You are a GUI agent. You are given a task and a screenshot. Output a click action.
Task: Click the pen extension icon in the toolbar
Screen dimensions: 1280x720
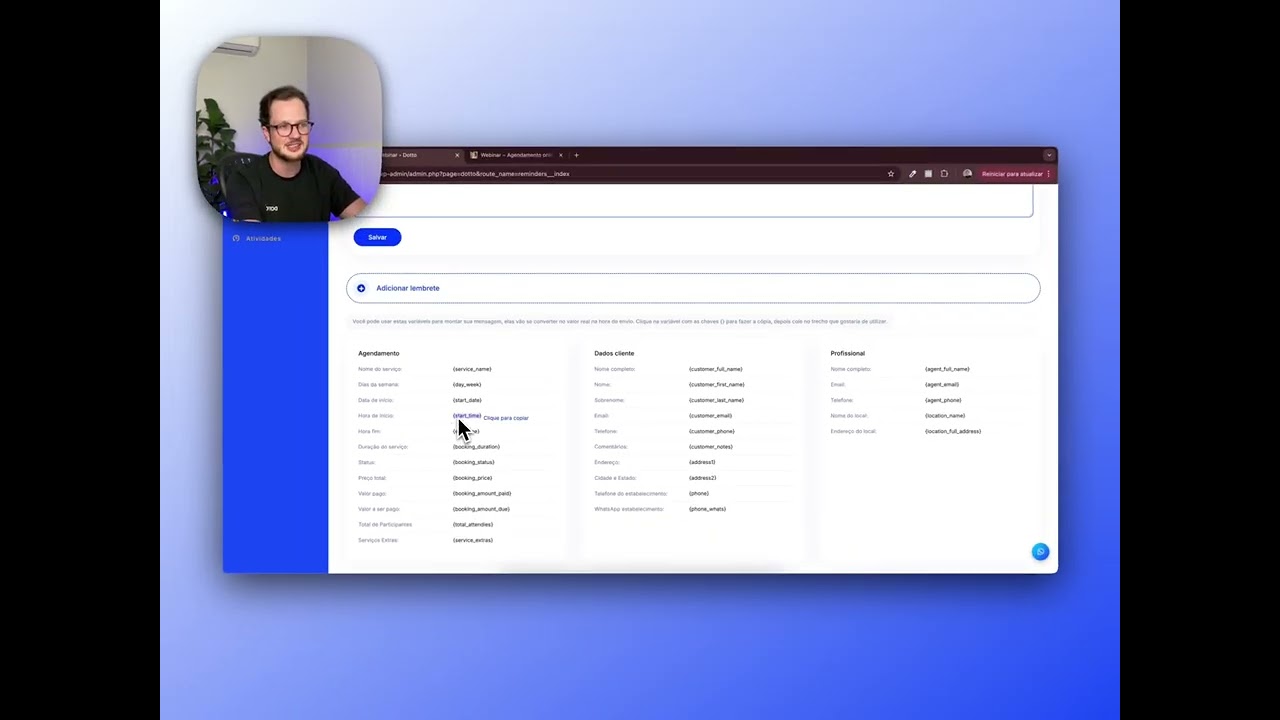(x=912, y=174)
